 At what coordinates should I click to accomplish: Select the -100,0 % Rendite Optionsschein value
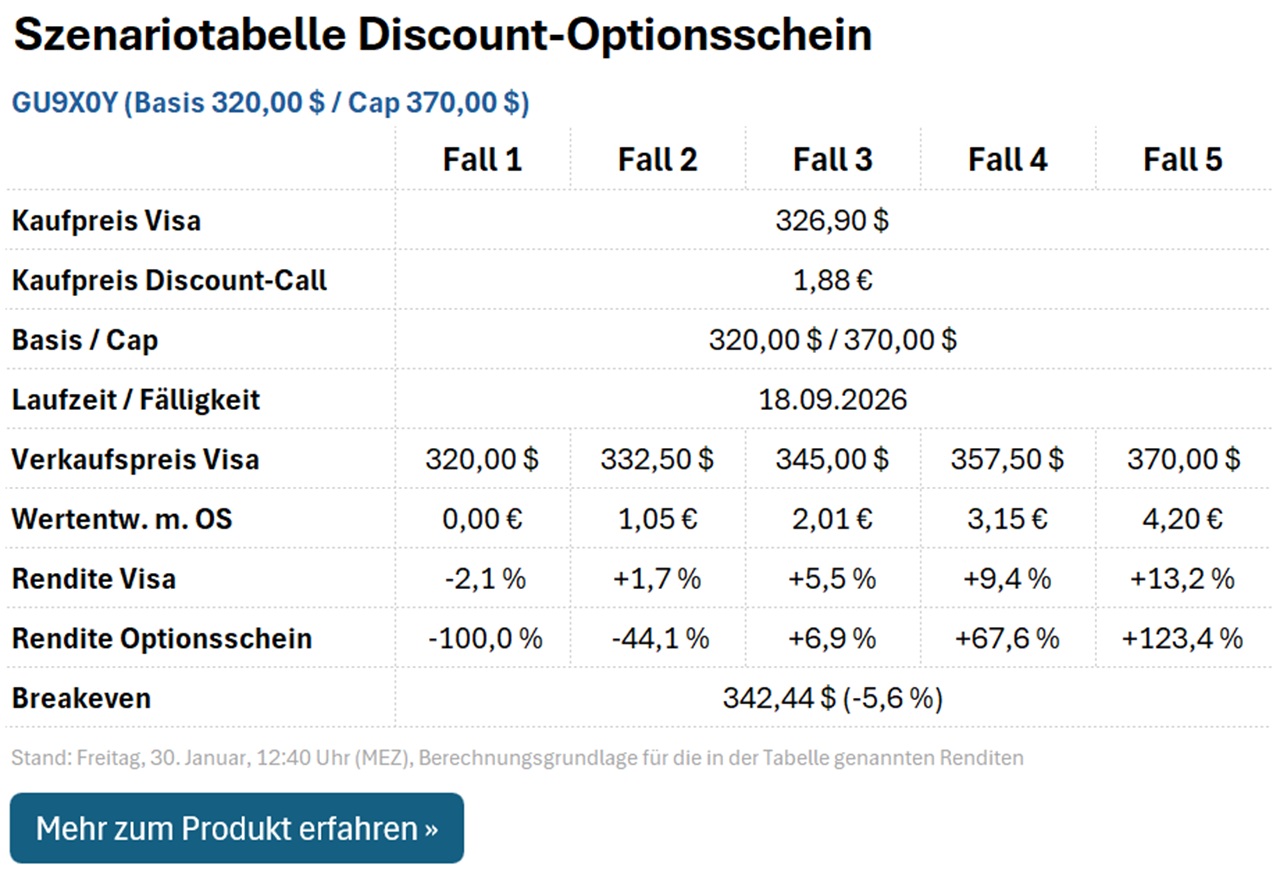[x=482, y=637]
